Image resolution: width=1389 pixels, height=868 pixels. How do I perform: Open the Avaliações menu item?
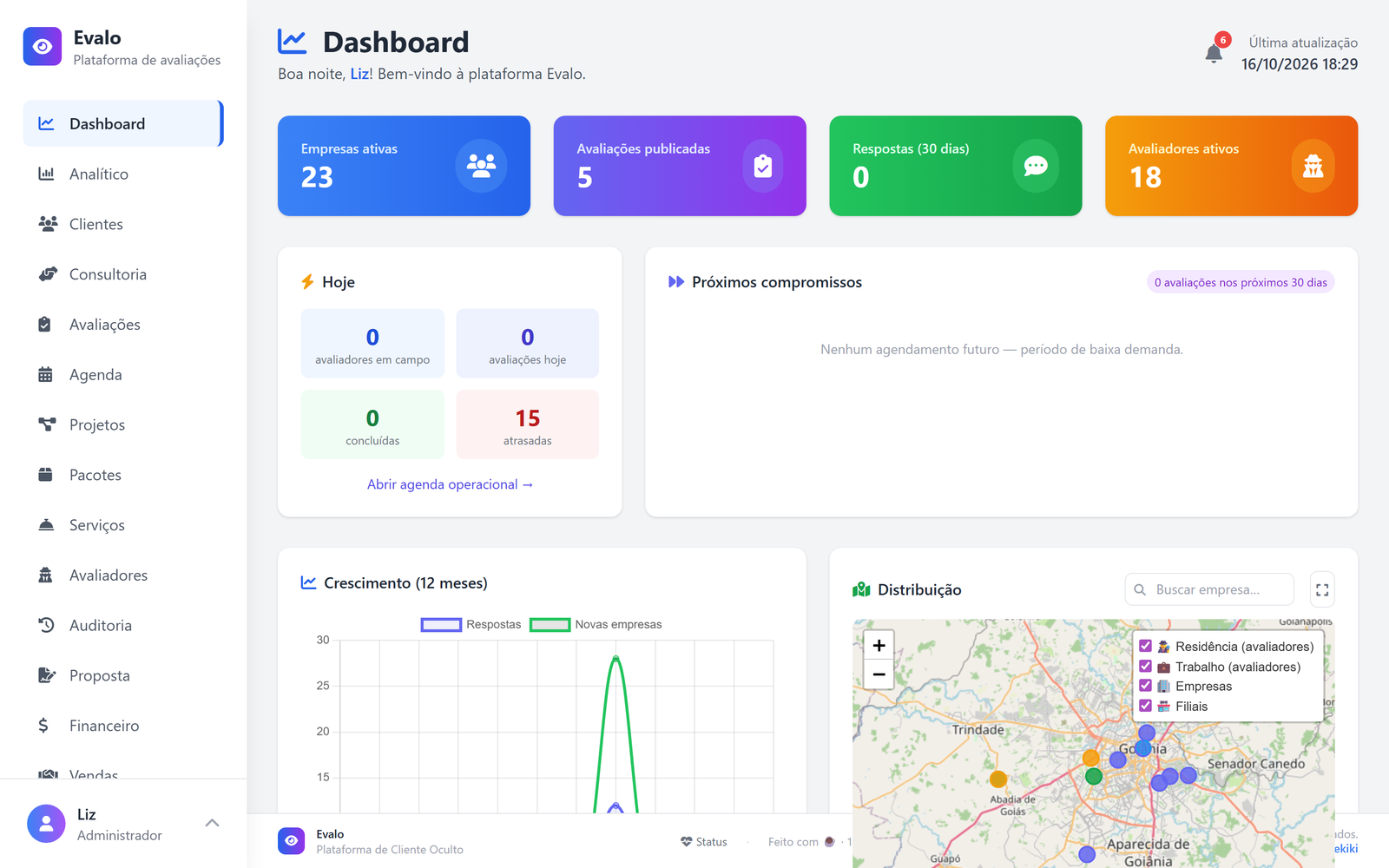(123, 325)
